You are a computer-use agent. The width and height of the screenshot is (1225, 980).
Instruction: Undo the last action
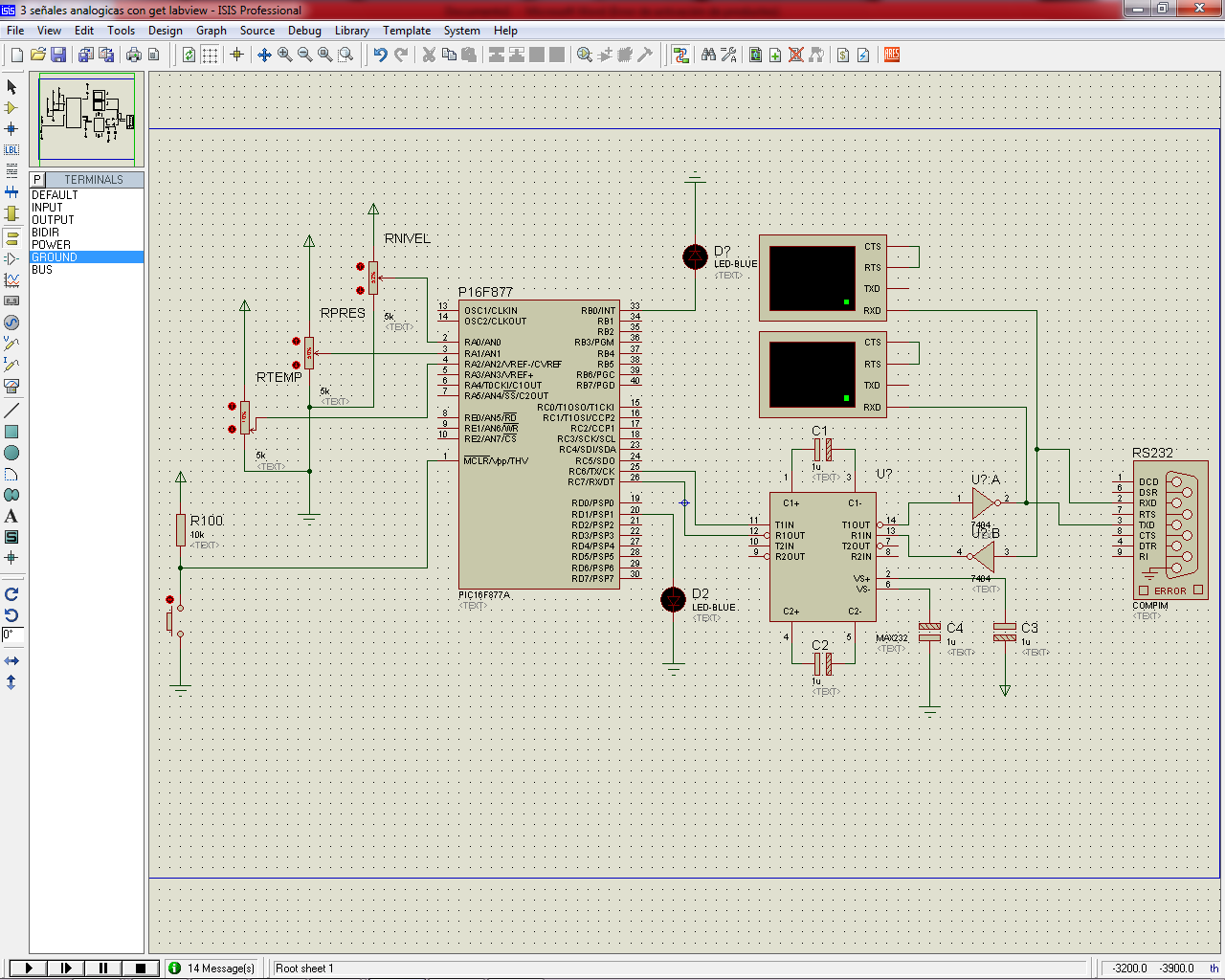coord(380,55)
